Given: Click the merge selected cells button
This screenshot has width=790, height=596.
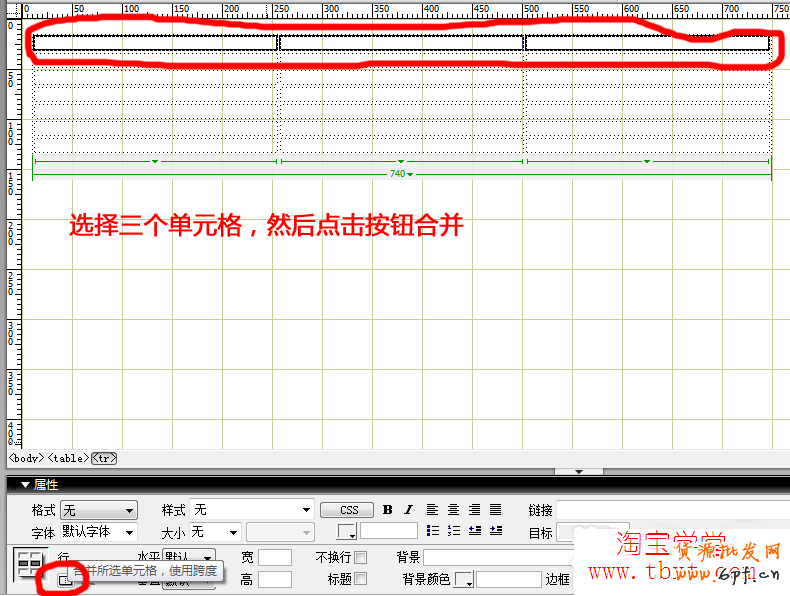Looking at the screenshot, I should (x=64, y=579).
